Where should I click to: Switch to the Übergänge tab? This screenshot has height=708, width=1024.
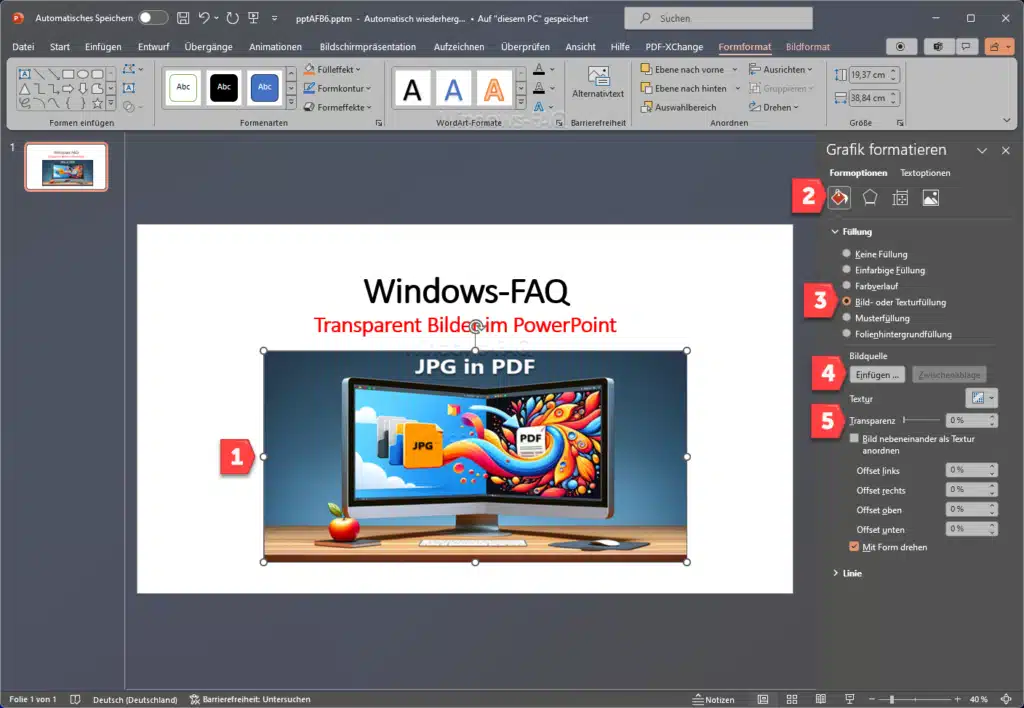click(208, 46)
